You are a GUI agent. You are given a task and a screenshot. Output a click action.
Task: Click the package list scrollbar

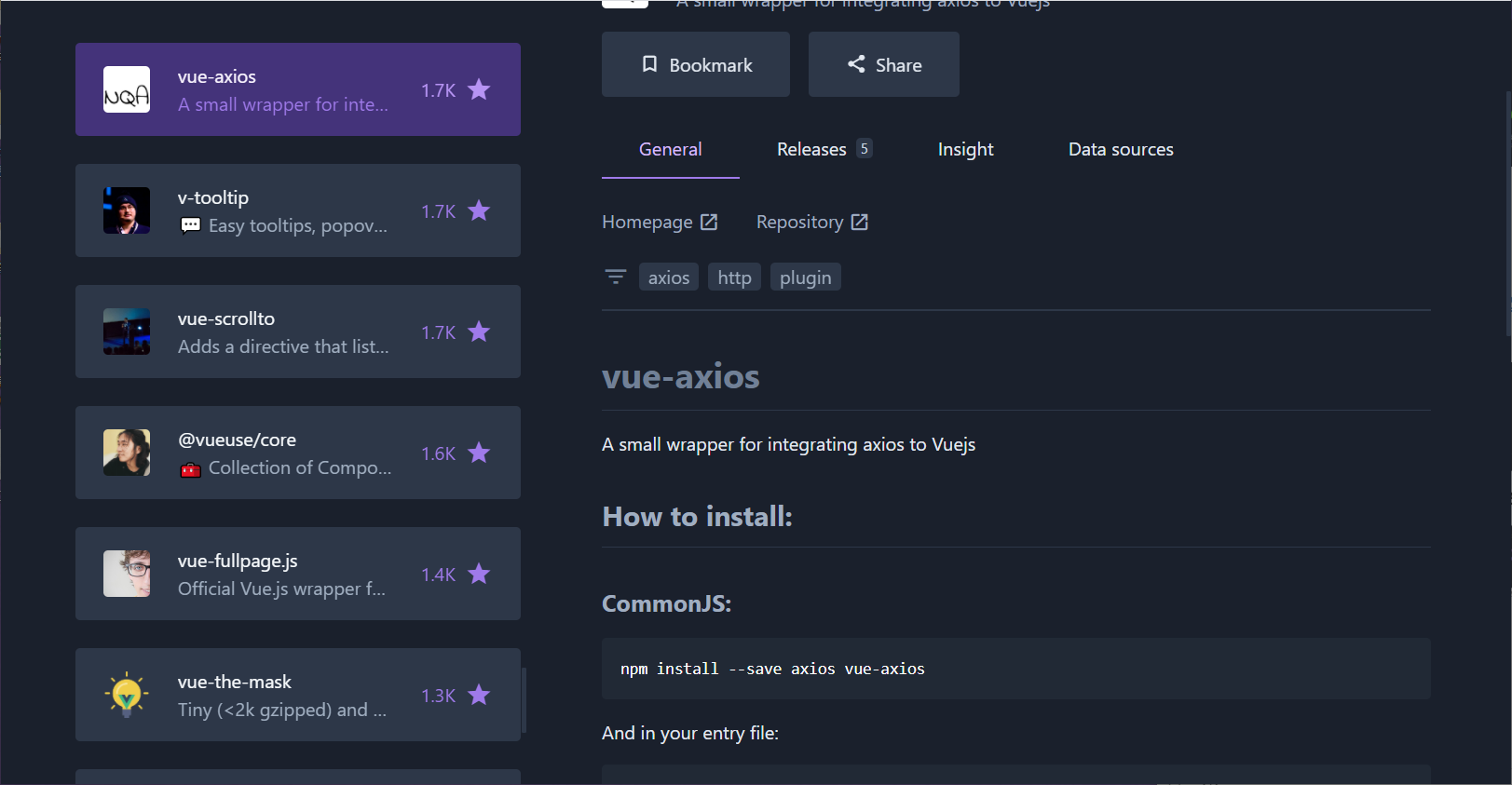pos(524,699)
